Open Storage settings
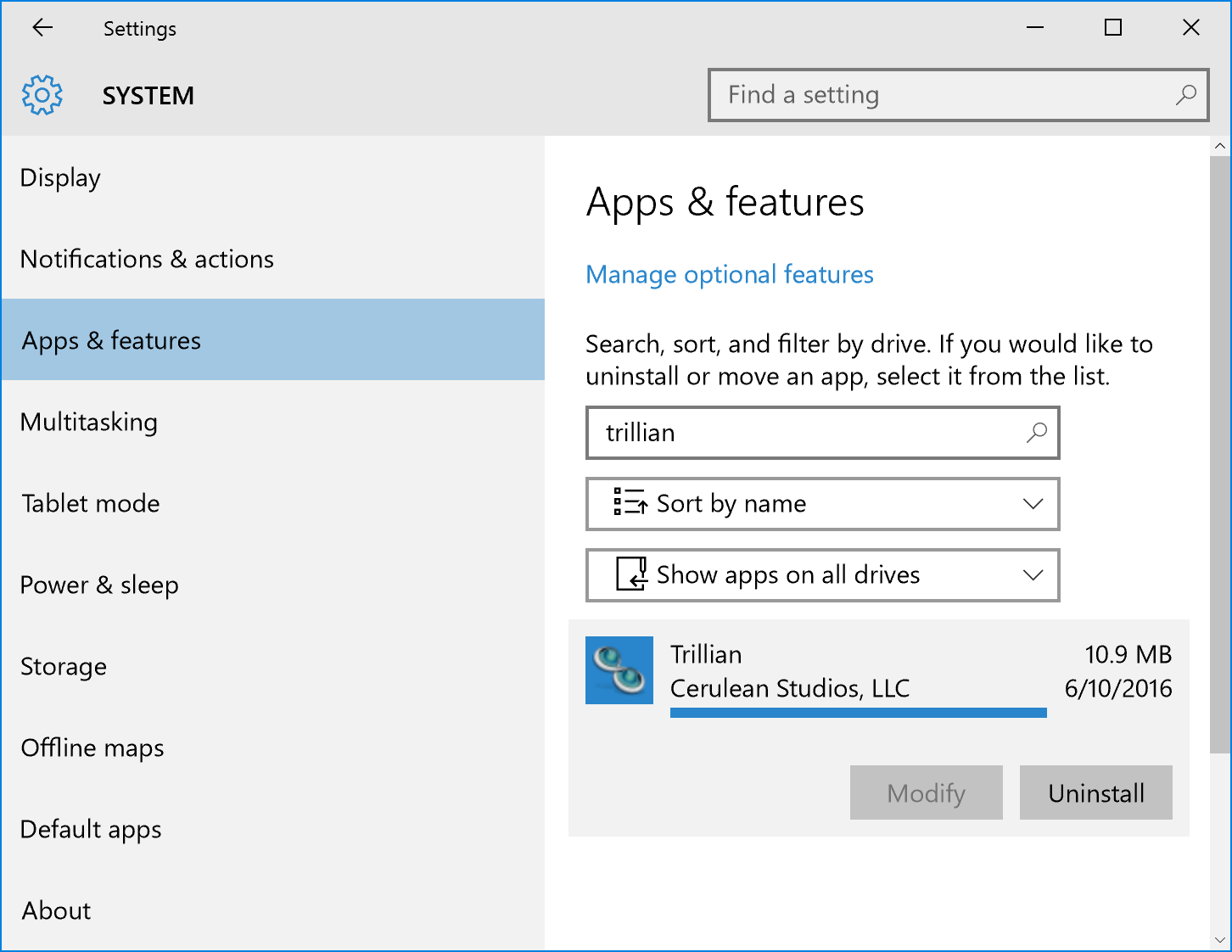The image size is (1232, 952). (272, 666)
